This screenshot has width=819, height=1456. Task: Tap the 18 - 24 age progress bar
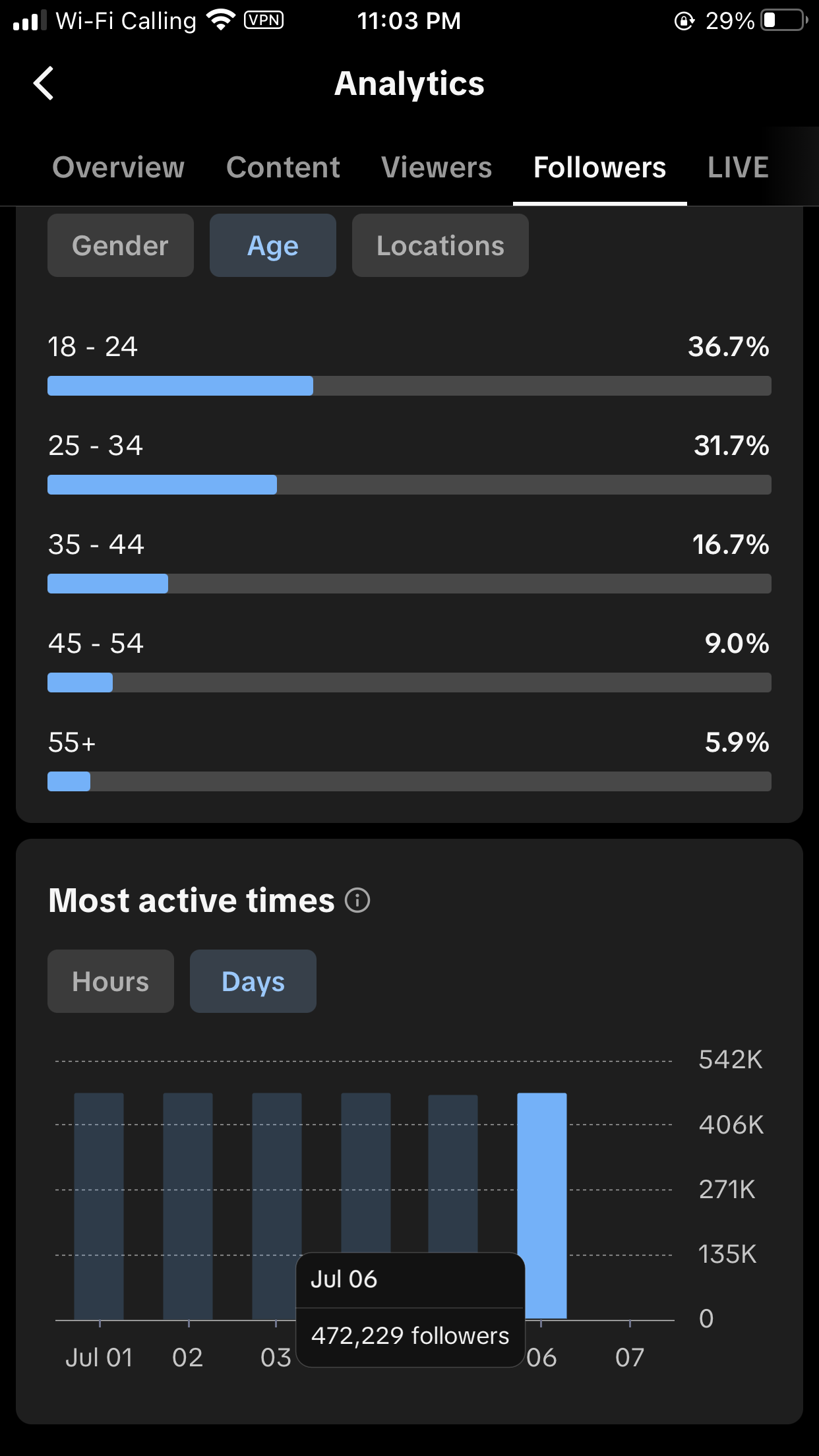[409, 386]
